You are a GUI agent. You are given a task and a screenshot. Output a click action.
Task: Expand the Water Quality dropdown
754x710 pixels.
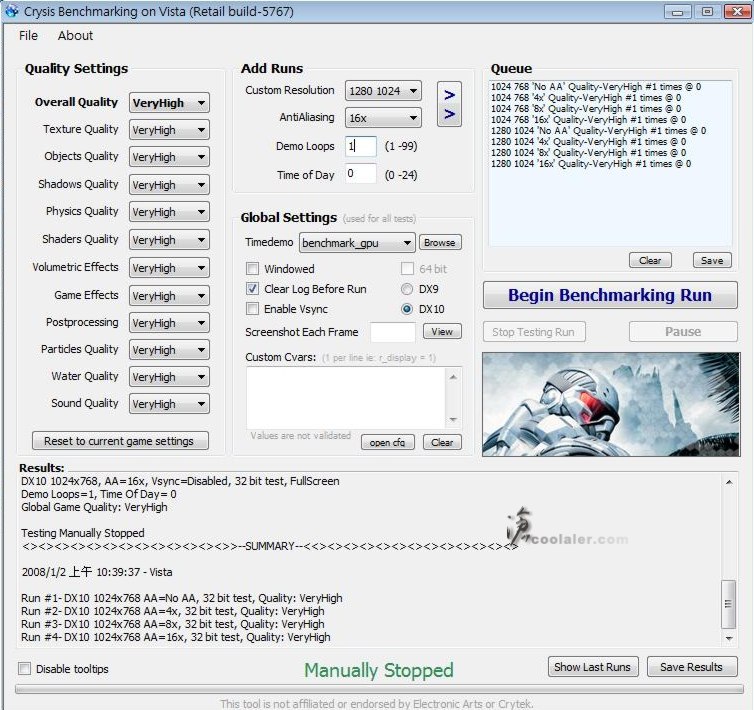(x=169, y=377)
